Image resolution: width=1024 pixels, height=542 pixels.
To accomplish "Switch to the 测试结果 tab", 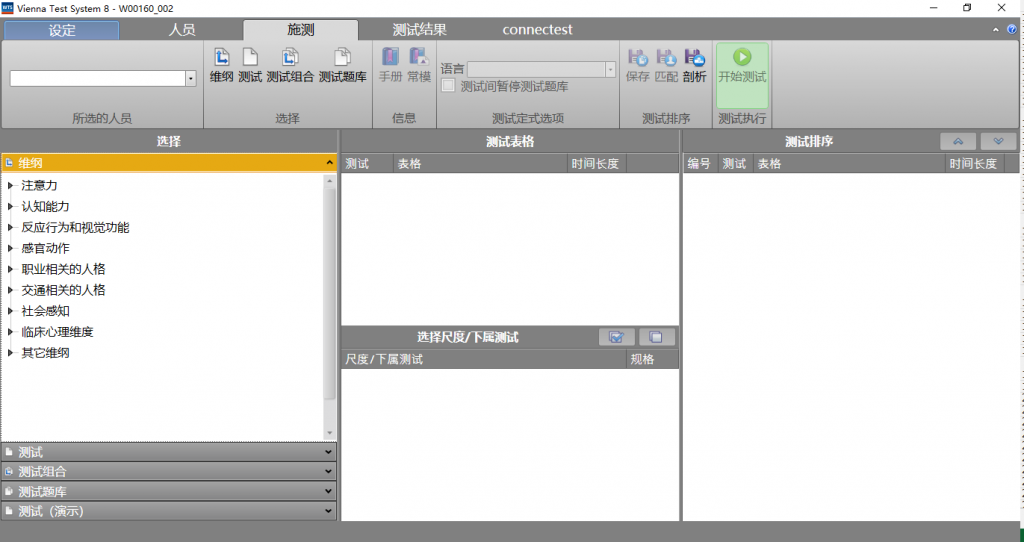I will (419, 30).
